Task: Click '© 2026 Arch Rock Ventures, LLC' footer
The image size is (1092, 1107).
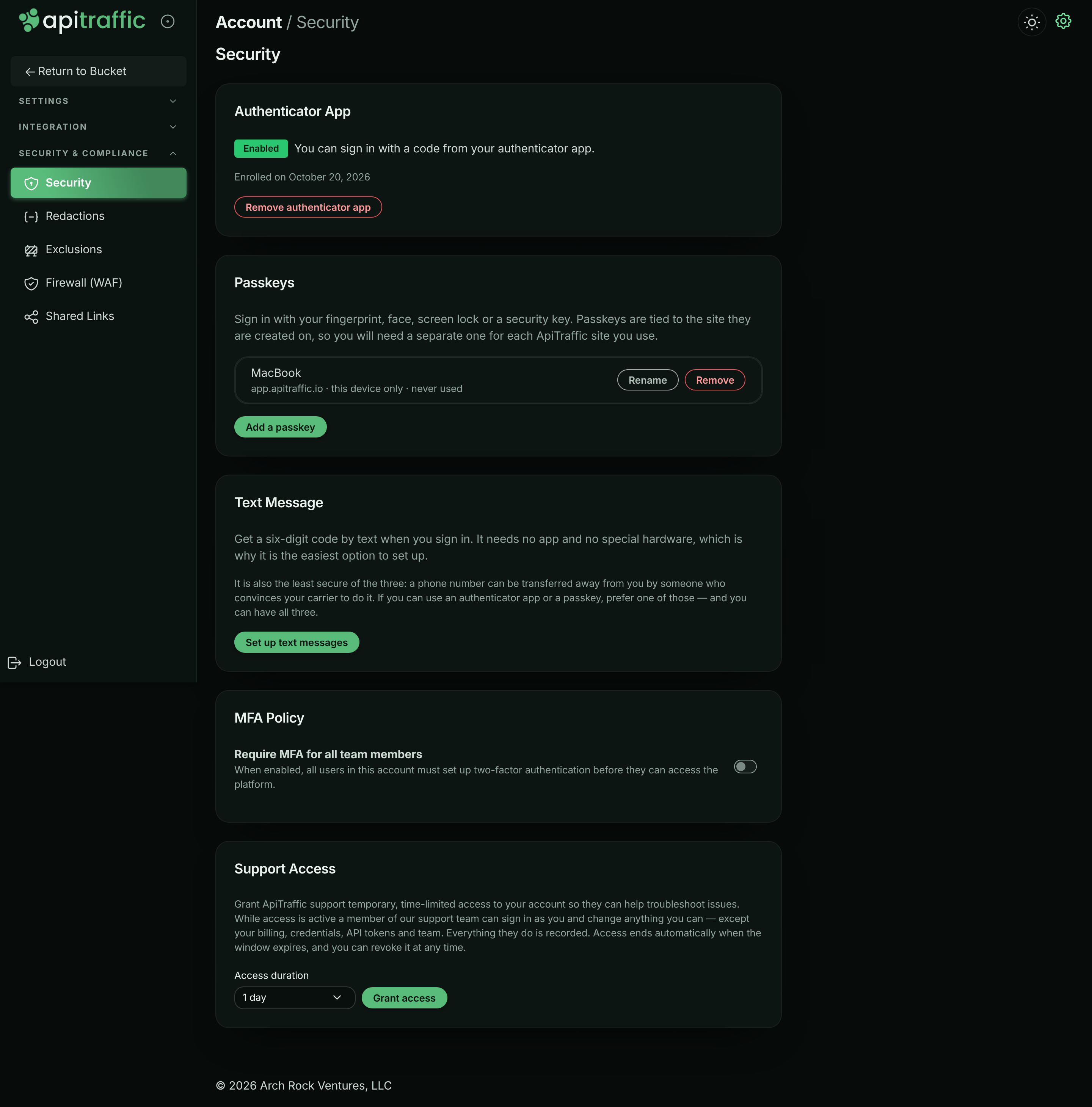Action: pos(304,1085)
